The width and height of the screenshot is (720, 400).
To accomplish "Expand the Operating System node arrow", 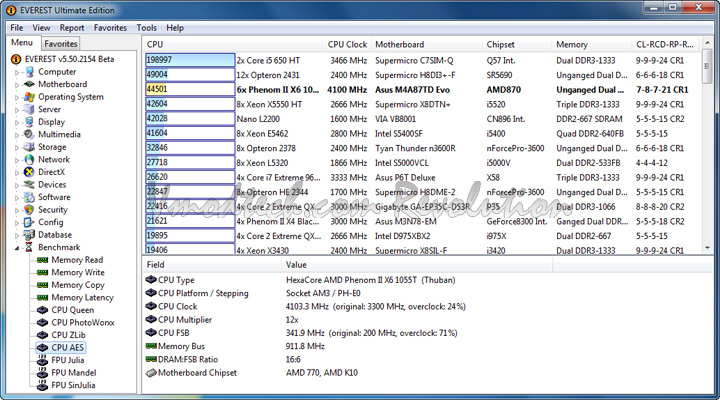I will coord(17,97).
